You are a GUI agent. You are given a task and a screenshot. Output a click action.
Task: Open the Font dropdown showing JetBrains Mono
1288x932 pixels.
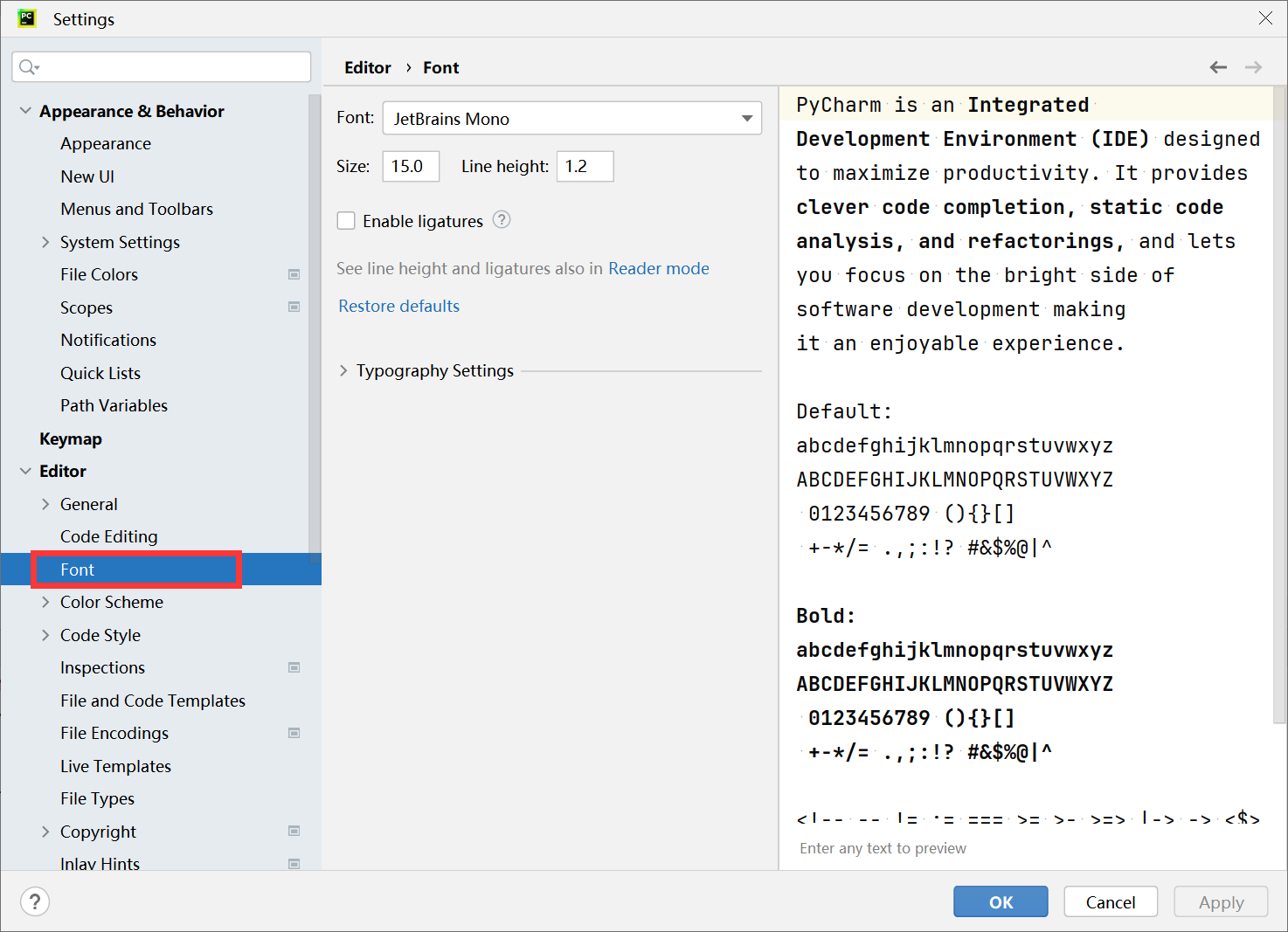572,118
